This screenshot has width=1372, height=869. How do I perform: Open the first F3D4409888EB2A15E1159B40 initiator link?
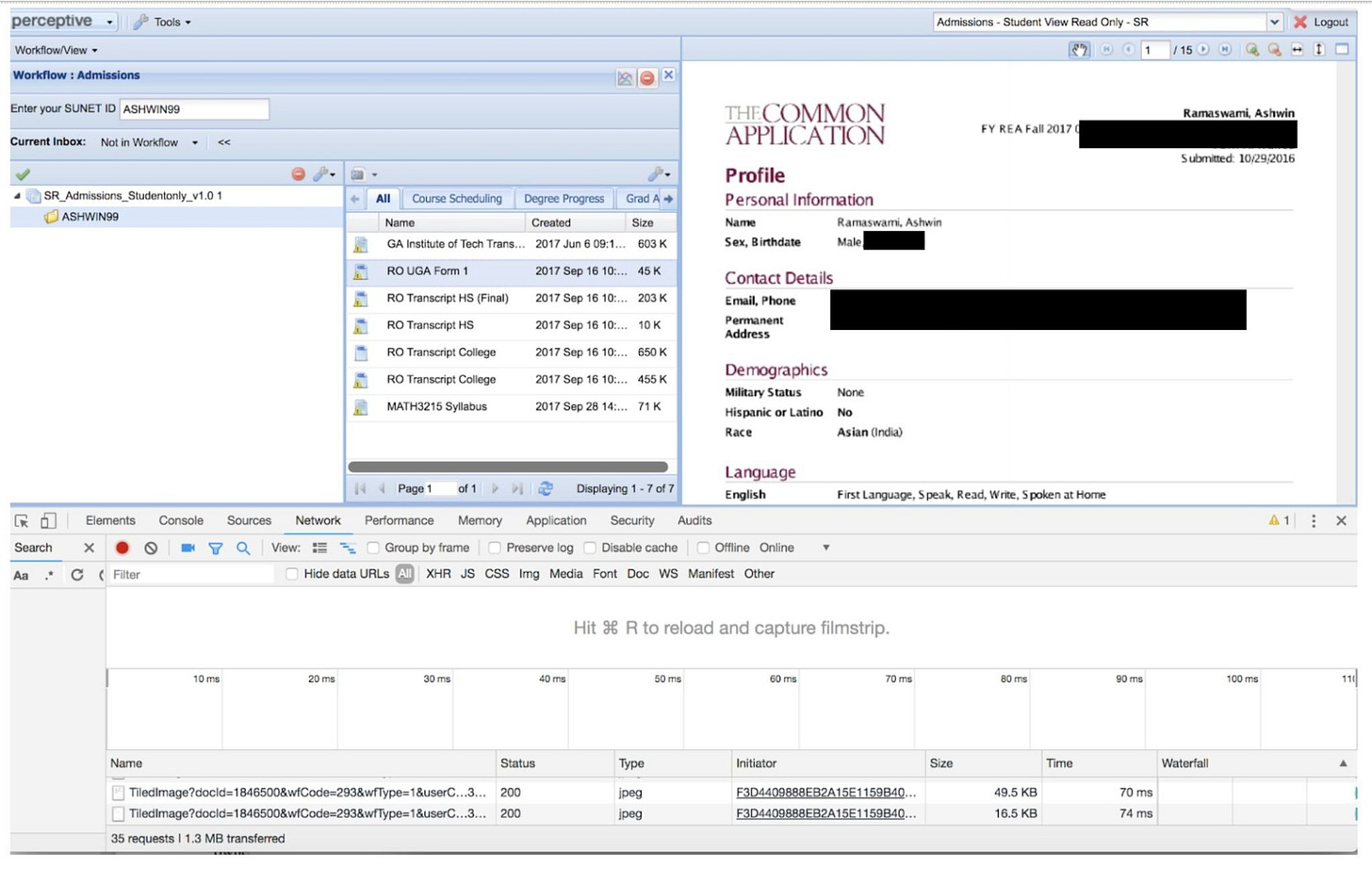point(825,793)
